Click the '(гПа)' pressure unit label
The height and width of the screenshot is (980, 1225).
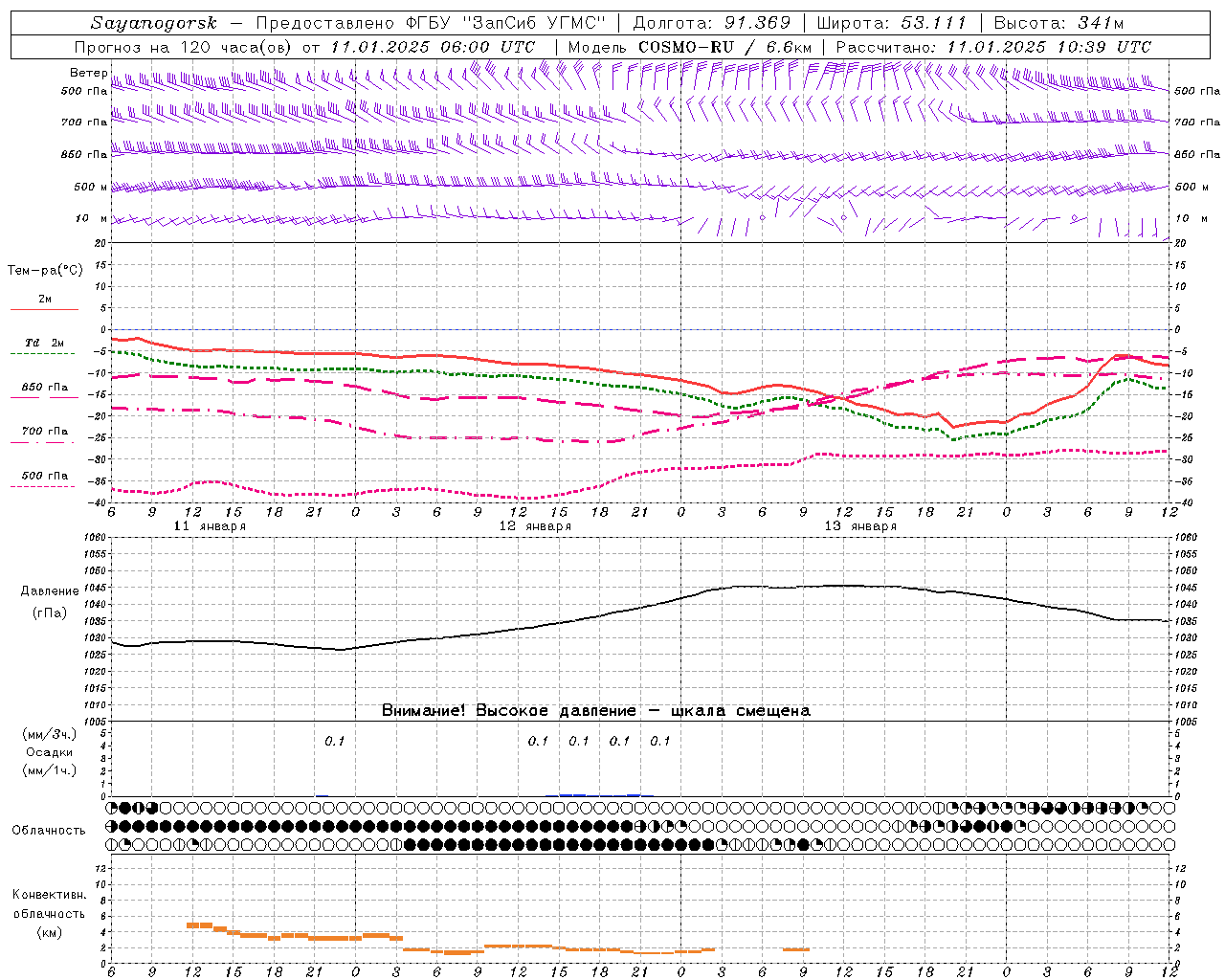[x=50, y=612]
